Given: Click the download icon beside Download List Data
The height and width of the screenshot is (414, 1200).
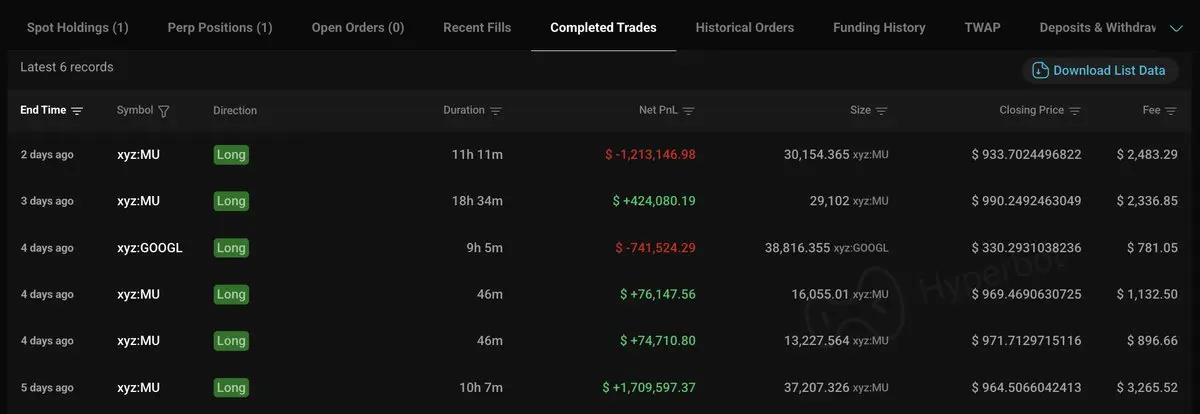Looking at the screenshot, I should [x=1040, y=70].
